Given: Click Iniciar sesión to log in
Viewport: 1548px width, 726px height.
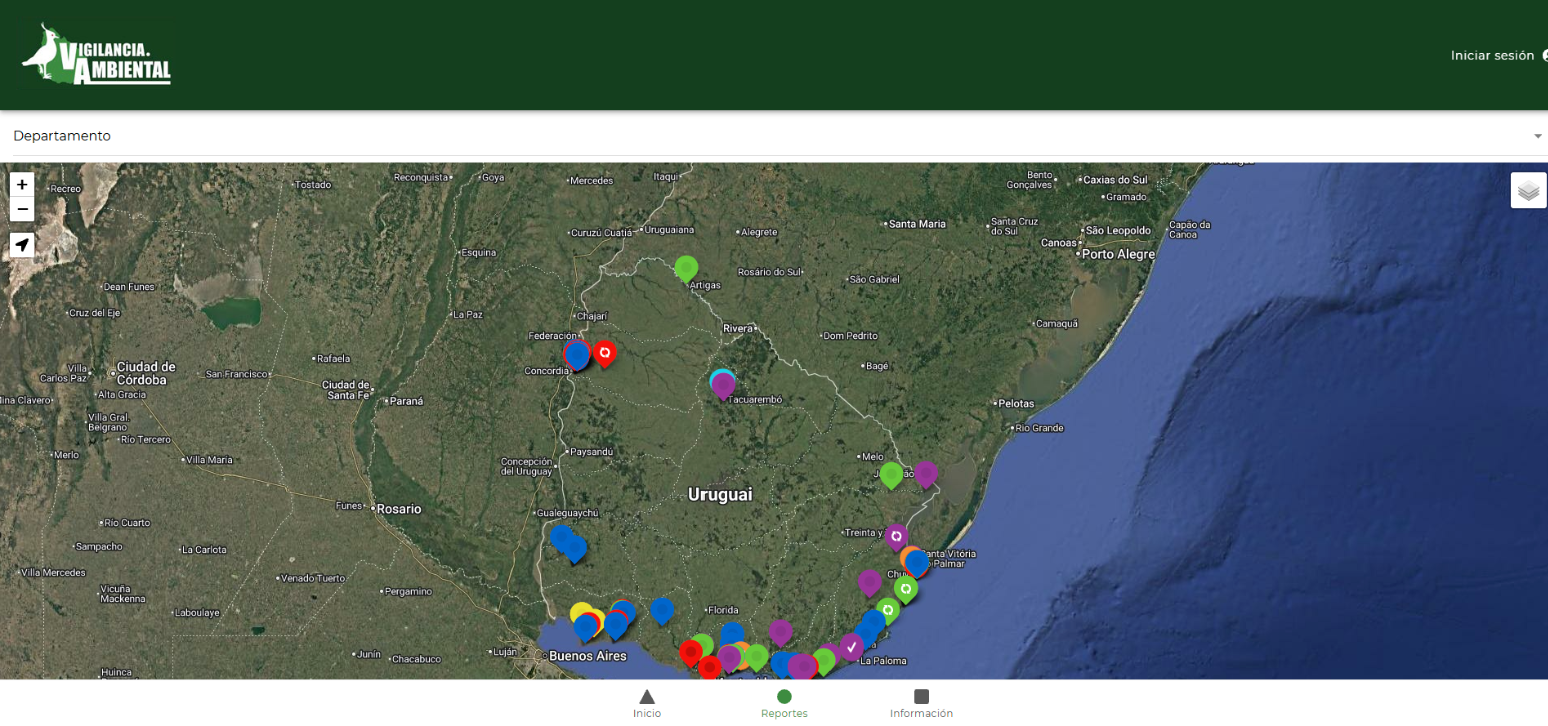Looking at the screenshot, I should click(x=1492, y=56).
